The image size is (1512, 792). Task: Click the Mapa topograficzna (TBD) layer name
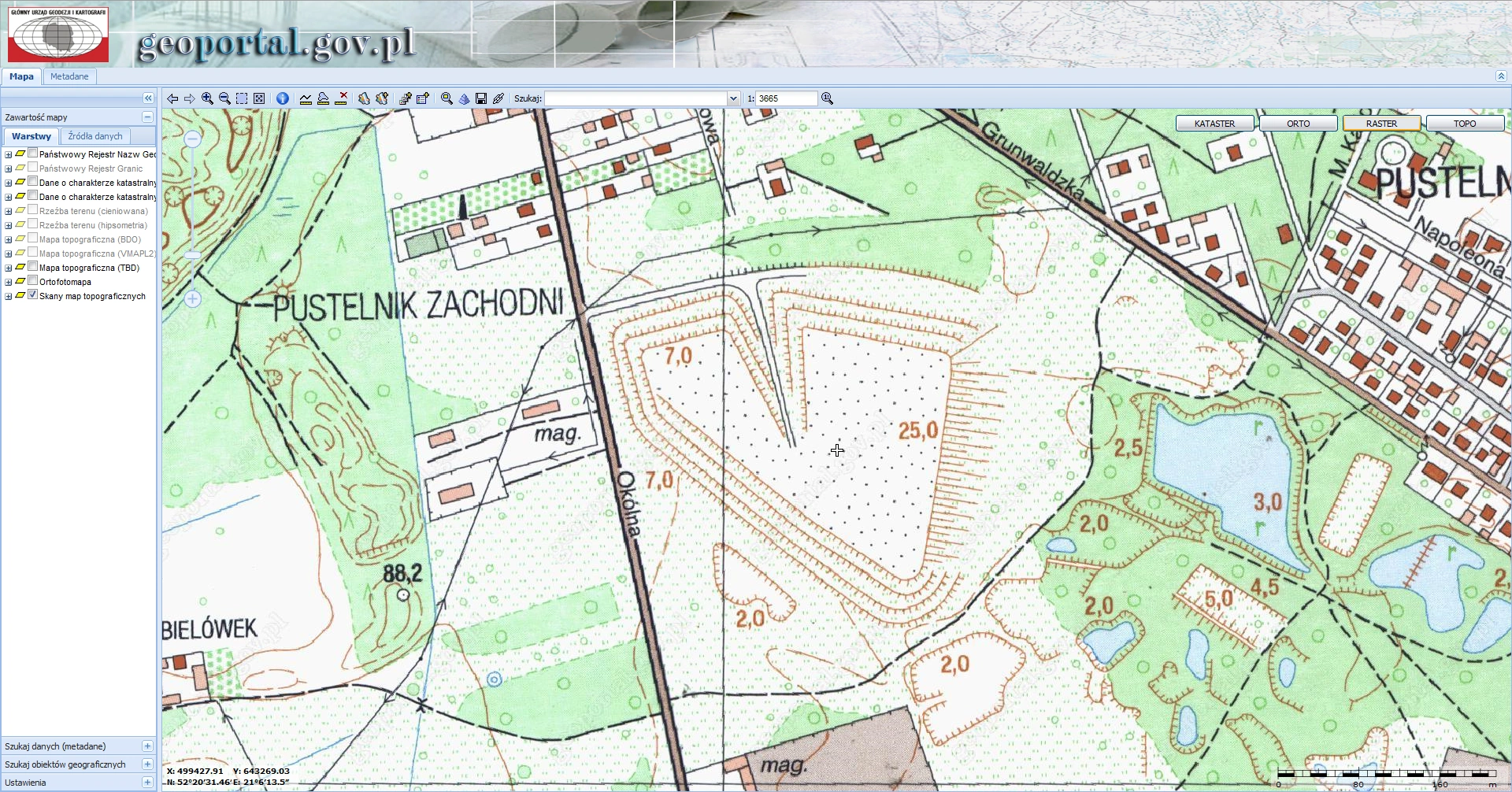click(x=89, y=268)
